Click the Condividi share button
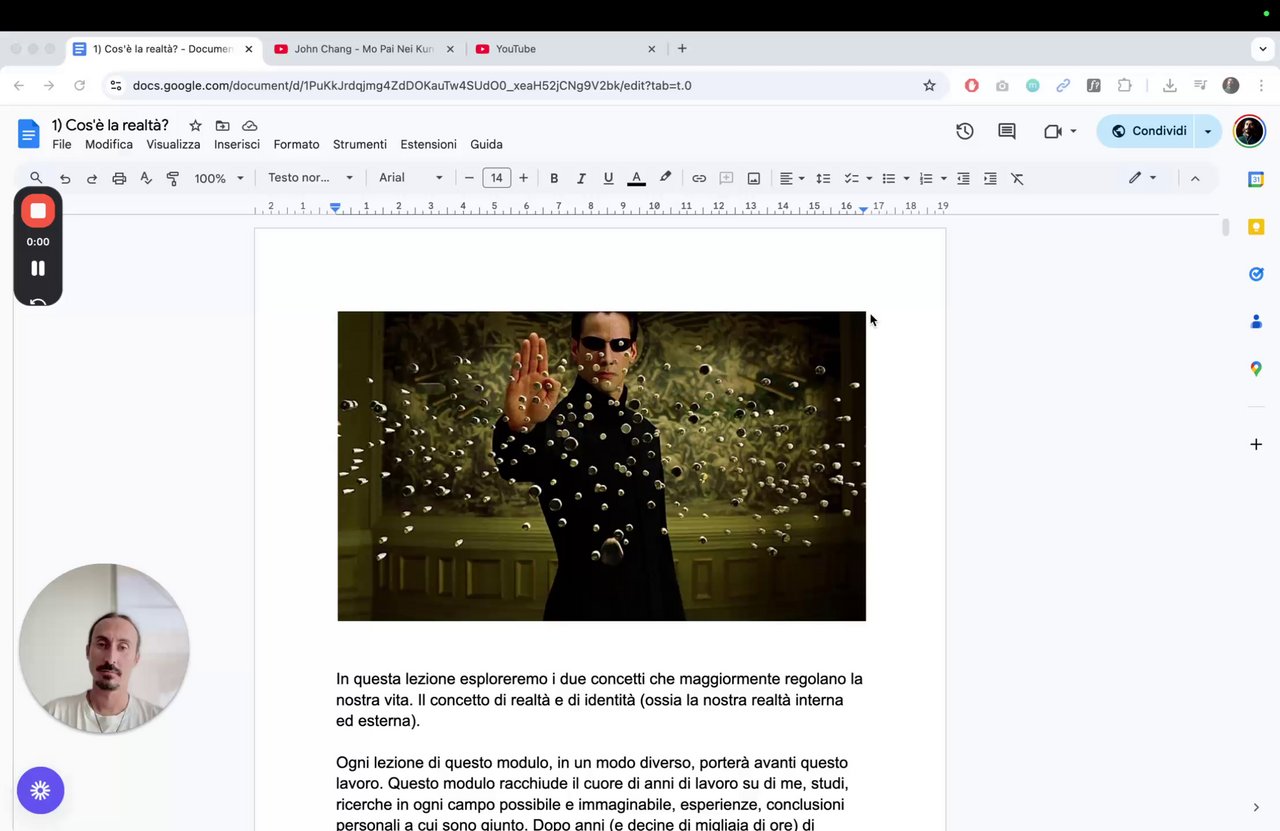Viewport: 1280px width, 831px height. point(1148,131)
